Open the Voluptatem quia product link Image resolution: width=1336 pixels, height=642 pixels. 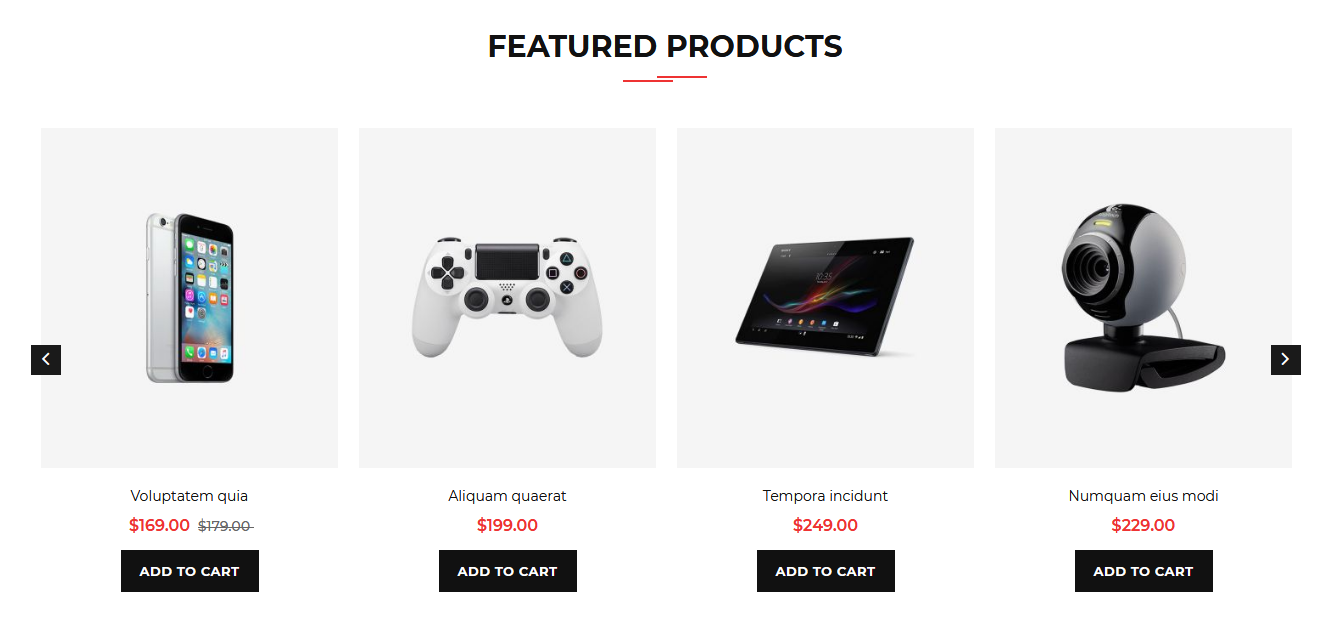189,495
